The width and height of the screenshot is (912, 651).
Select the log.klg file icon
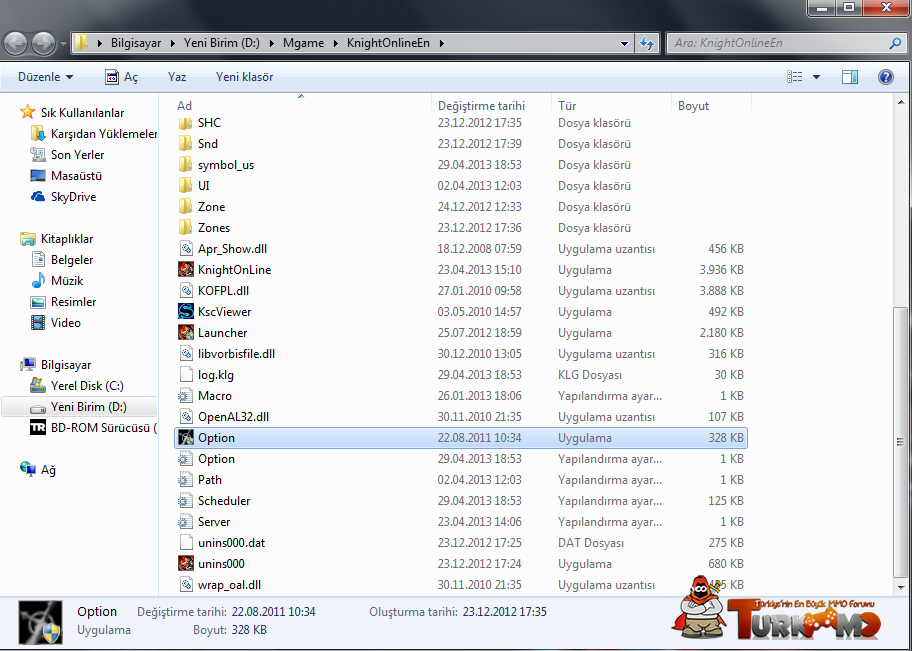click(186, 375)
